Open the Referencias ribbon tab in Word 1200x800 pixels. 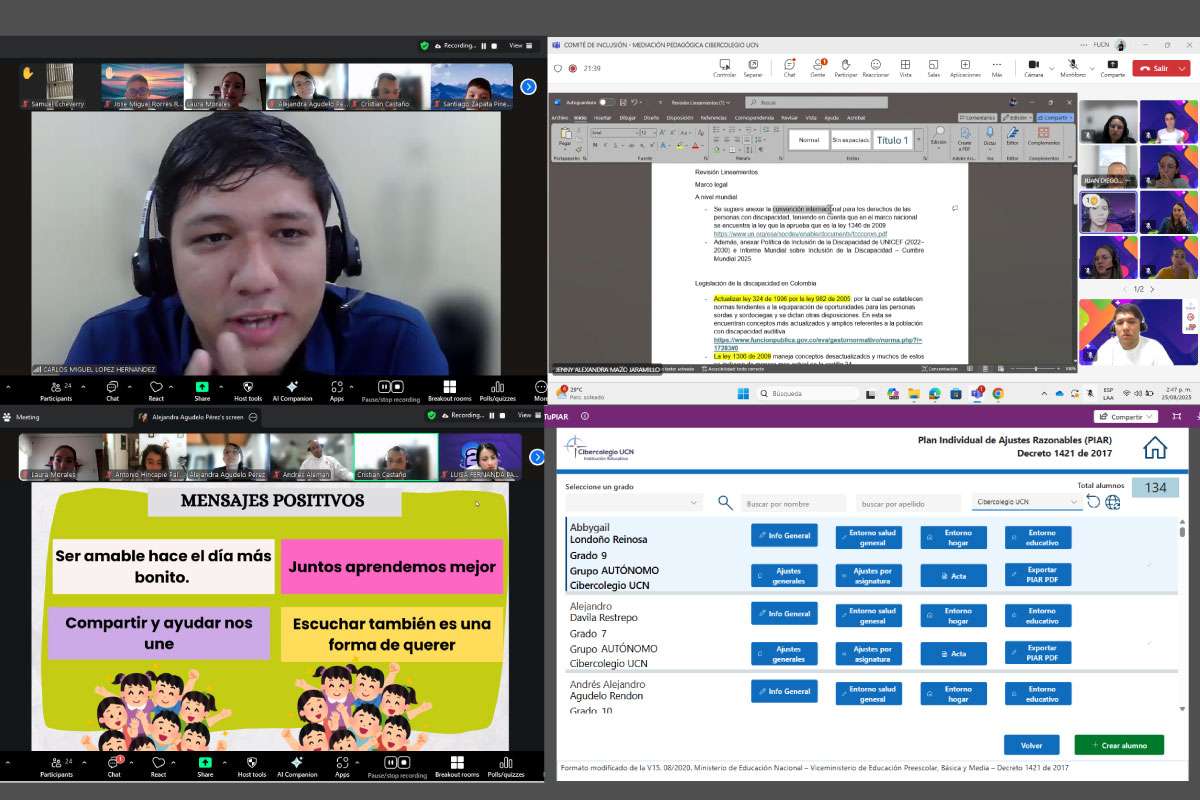point(713,117)
